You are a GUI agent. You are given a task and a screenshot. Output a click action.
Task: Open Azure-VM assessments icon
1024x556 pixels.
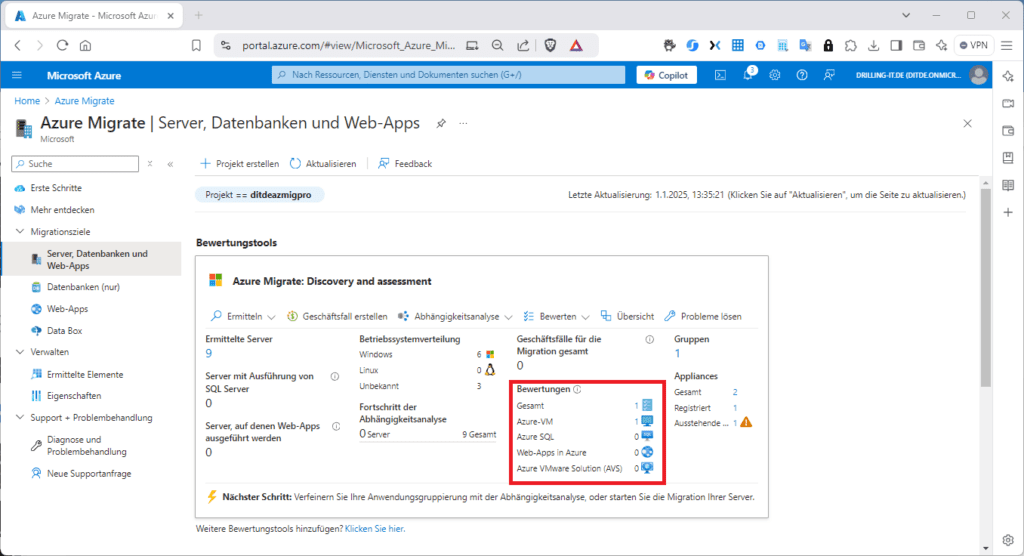[647, 421]
